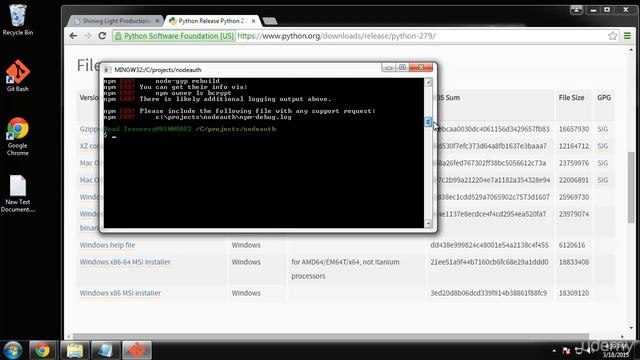This screenshot has width=640, height=360.
Task: Close the MINGW32 terminal window
Action: [x=421, y=67]
